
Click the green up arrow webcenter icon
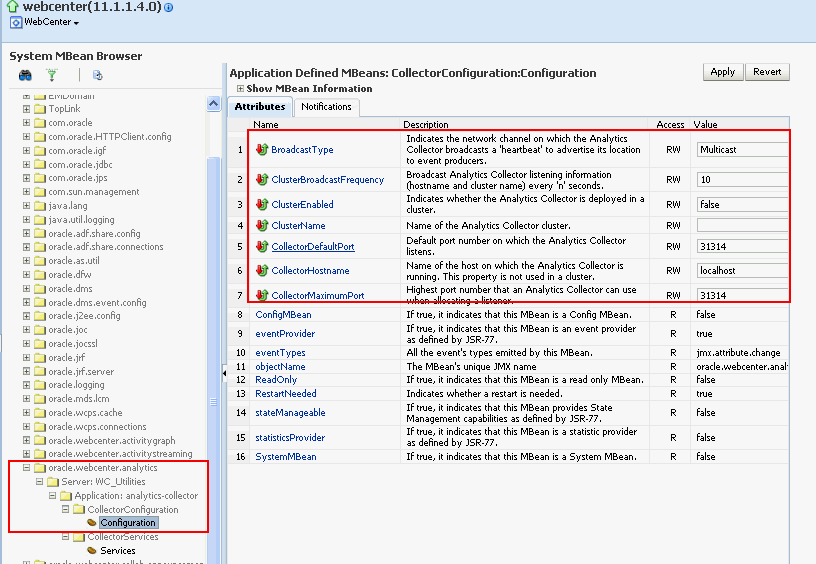[12, 7]
